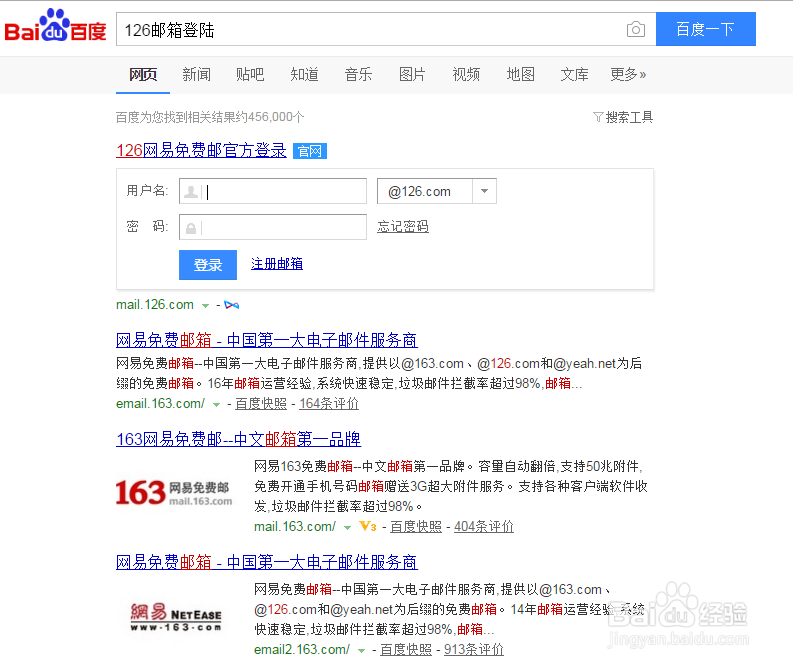Switch to the 音乐 tab
The image size is (793, 667).
[x=358, y=74]
